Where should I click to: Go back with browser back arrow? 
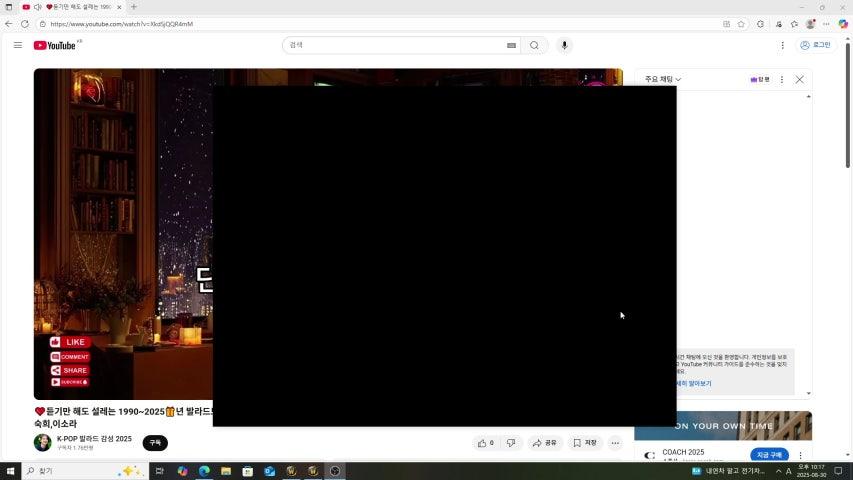tap(8, 24)
